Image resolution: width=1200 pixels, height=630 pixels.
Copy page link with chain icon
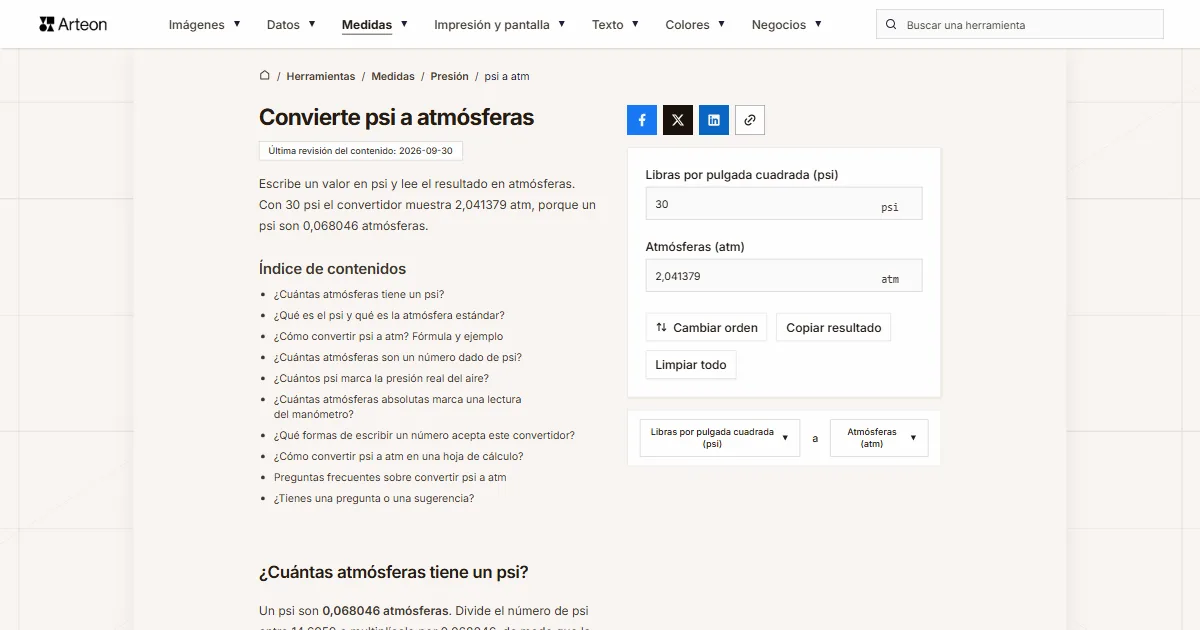(x=750, y=120)
